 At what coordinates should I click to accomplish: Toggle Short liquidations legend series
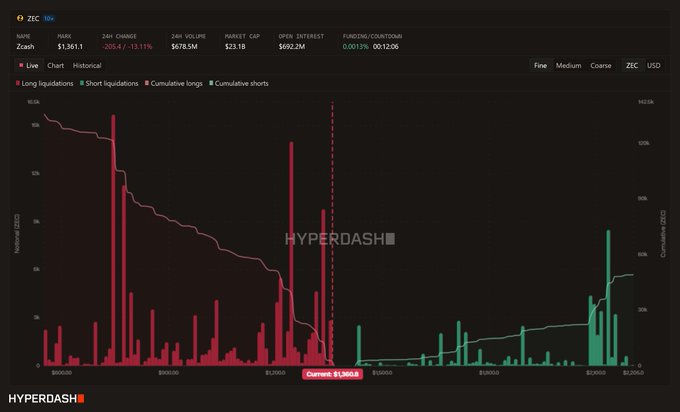109,83
